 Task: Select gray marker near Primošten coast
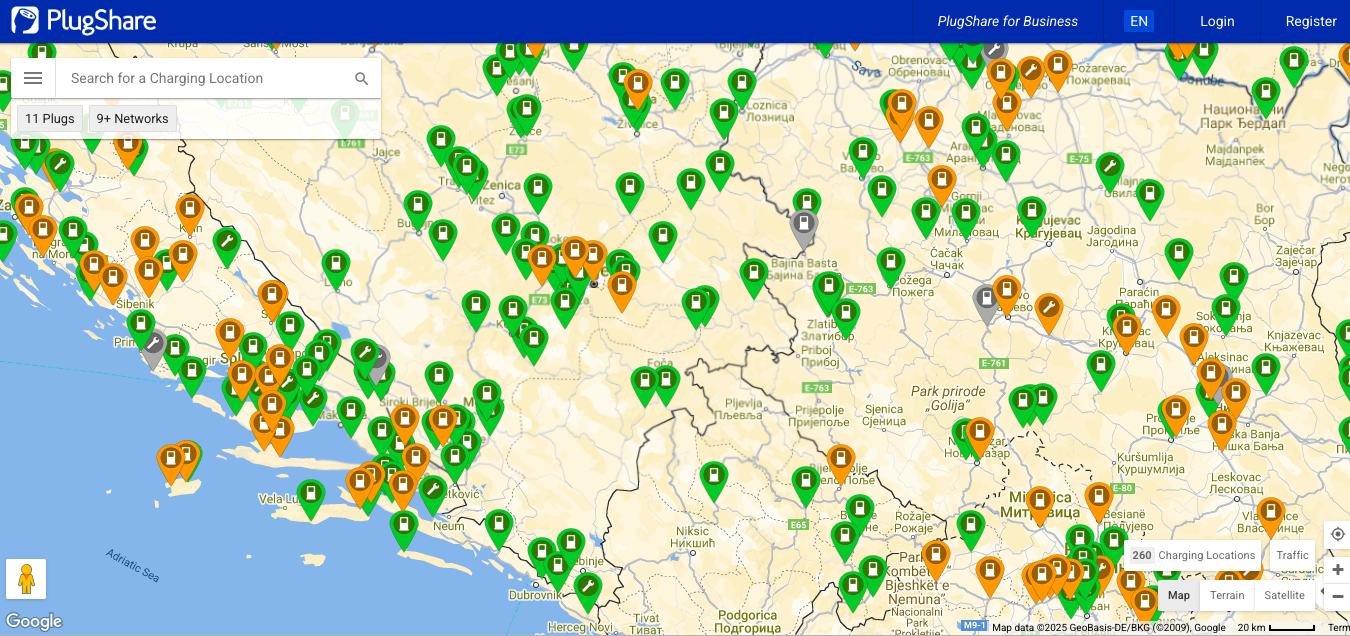pos(153,348)
